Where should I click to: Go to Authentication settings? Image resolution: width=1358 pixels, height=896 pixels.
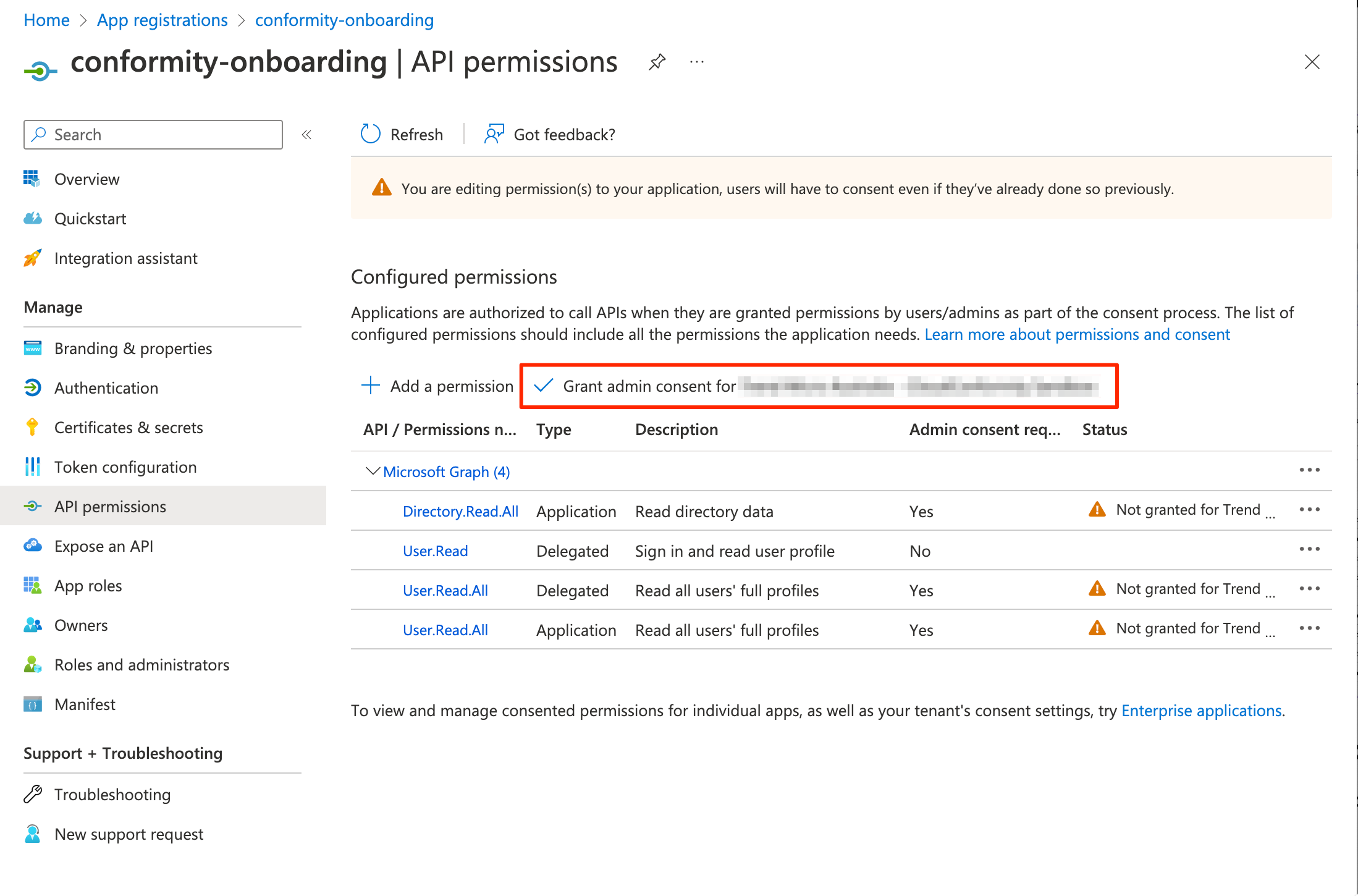[x=106, y=388]
